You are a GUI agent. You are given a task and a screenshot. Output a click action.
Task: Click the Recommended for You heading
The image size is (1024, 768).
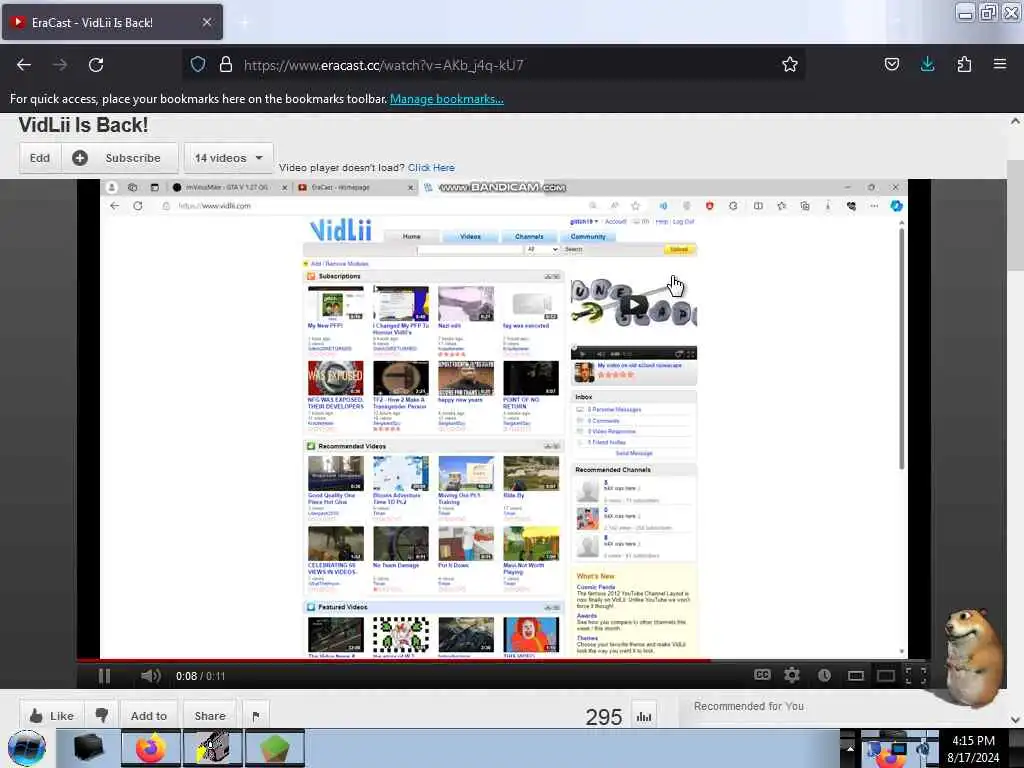748,706
